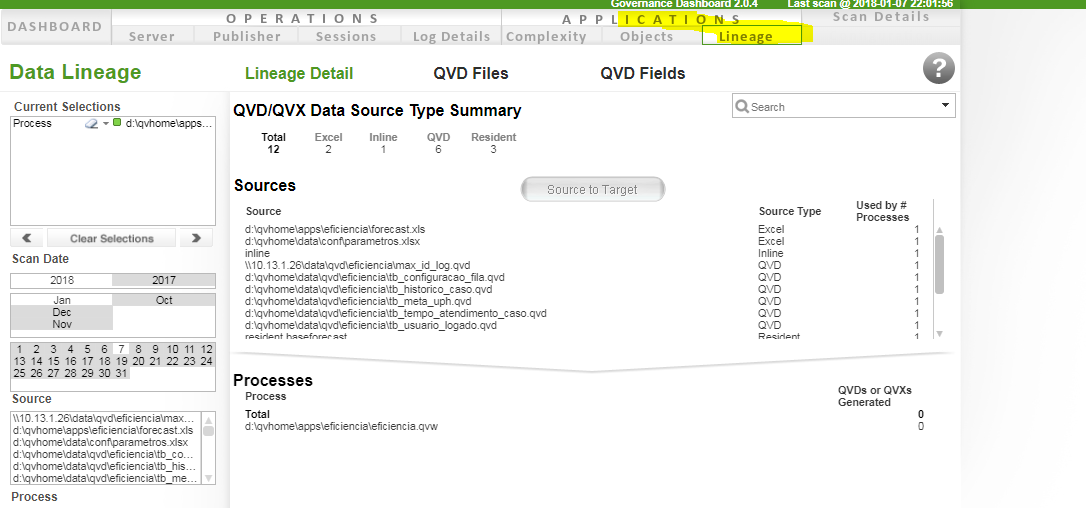The image size is (1086, 508).
Task: Click the scroll-up arrow of Source listbox
Action: (208, 420)
